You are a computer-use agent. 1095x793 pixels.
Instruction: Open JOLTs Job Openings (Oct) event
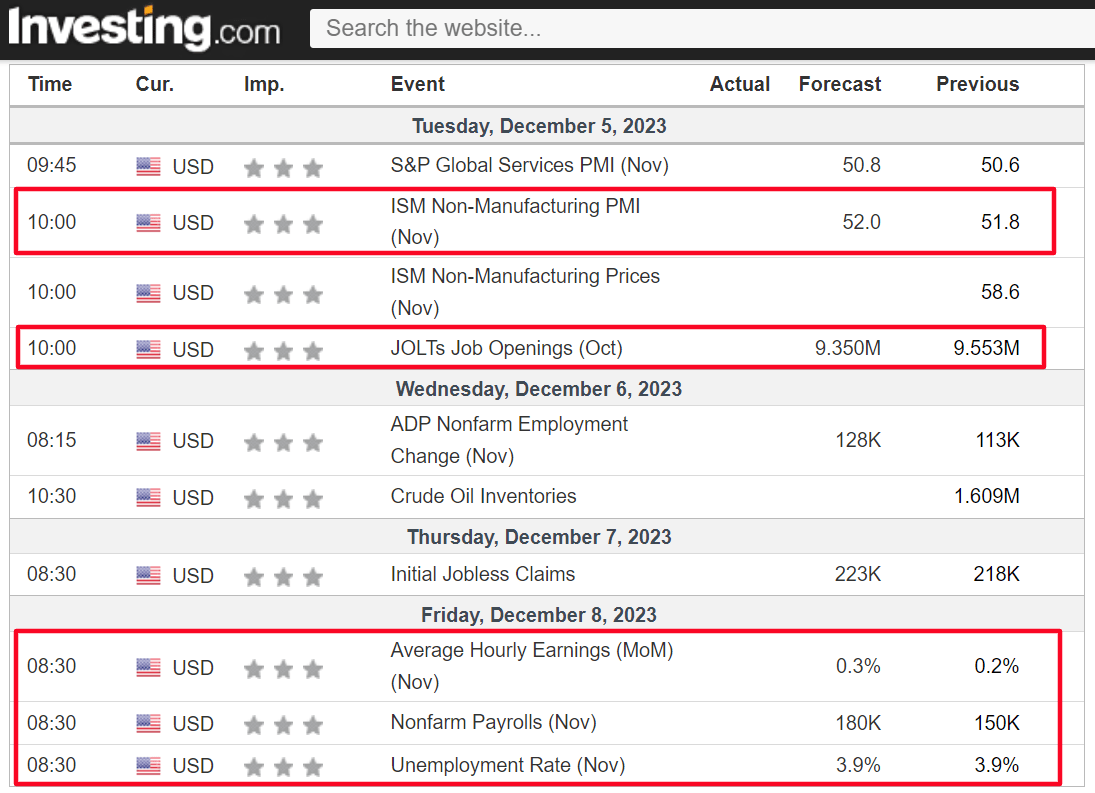pos(506,348)
